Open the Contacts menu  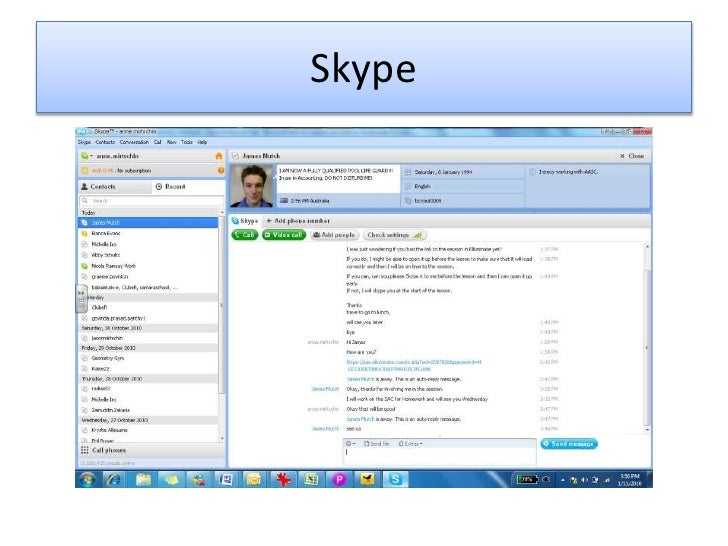coord(105,142)
